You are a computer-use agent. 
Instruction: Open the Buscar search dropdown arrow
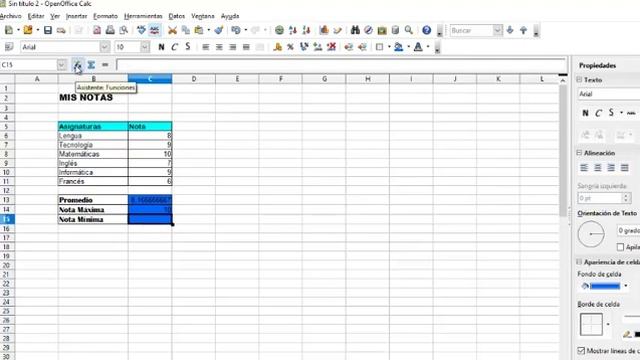(x=497, y=30)
